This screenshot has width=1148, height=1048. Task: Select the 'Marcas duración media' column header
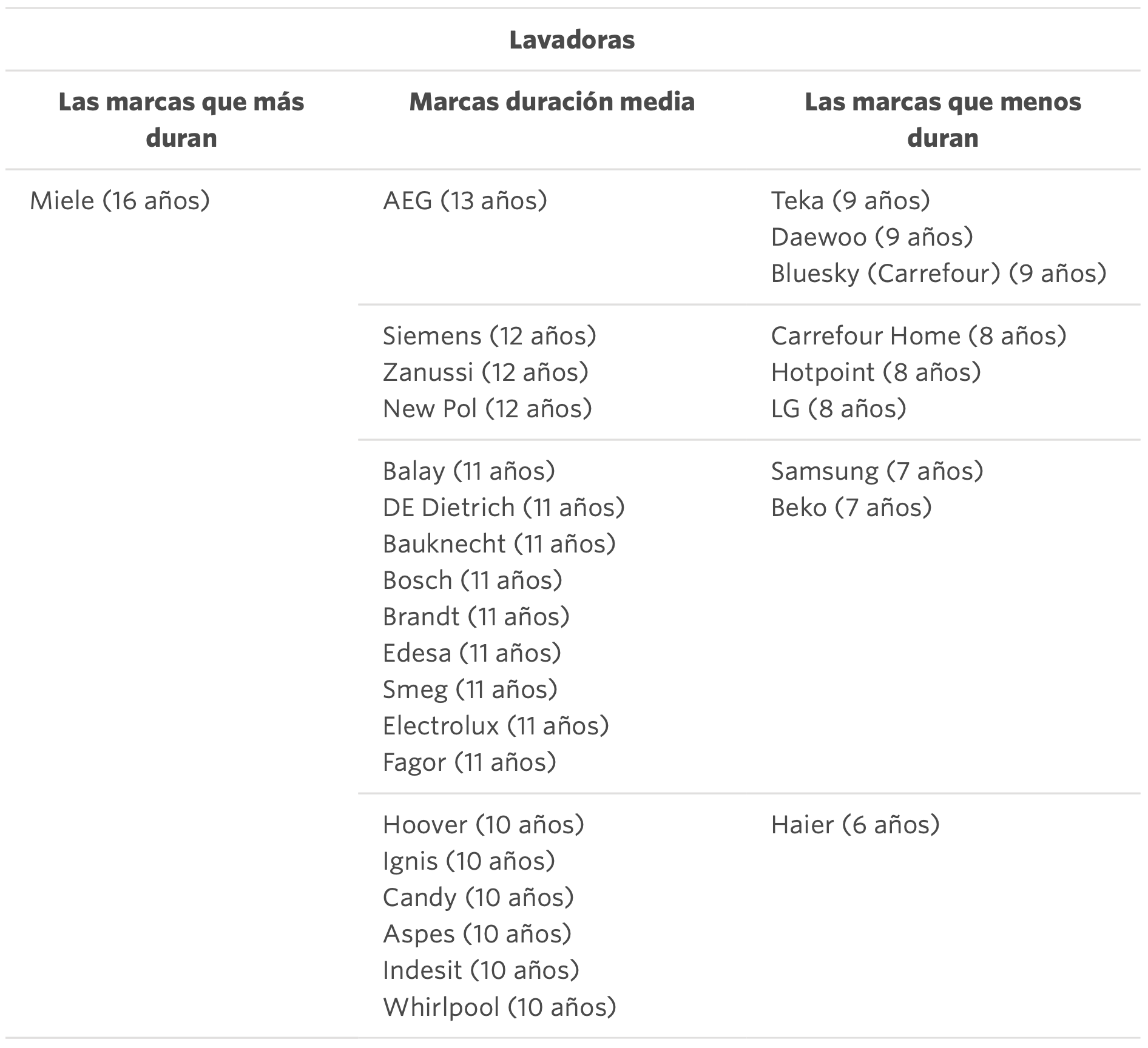pos(552,102)
